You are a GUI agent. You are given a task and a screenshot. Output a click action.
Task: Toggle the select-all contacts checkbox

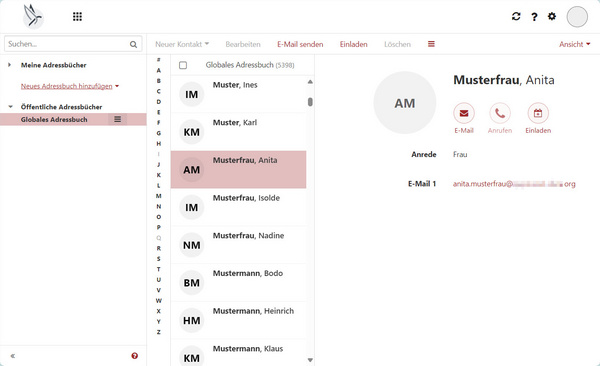coord(183,65)
